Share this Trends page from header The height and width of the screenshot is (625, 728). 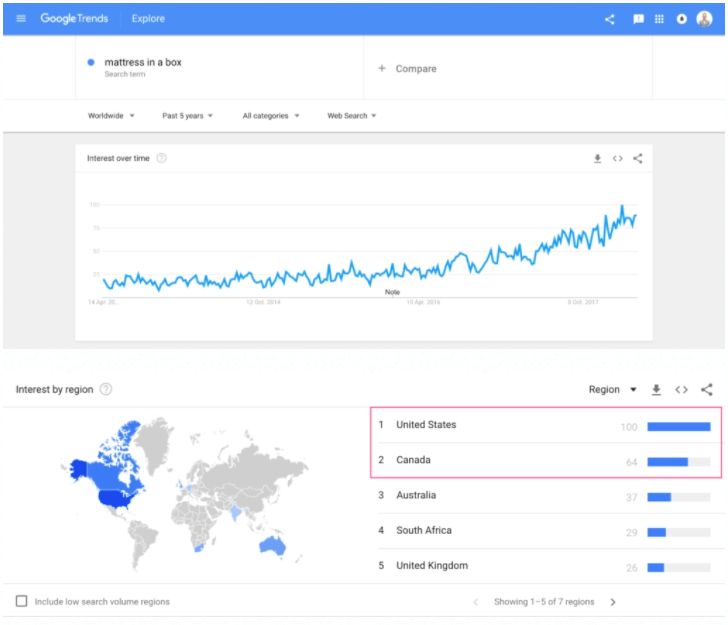point(610,19)
